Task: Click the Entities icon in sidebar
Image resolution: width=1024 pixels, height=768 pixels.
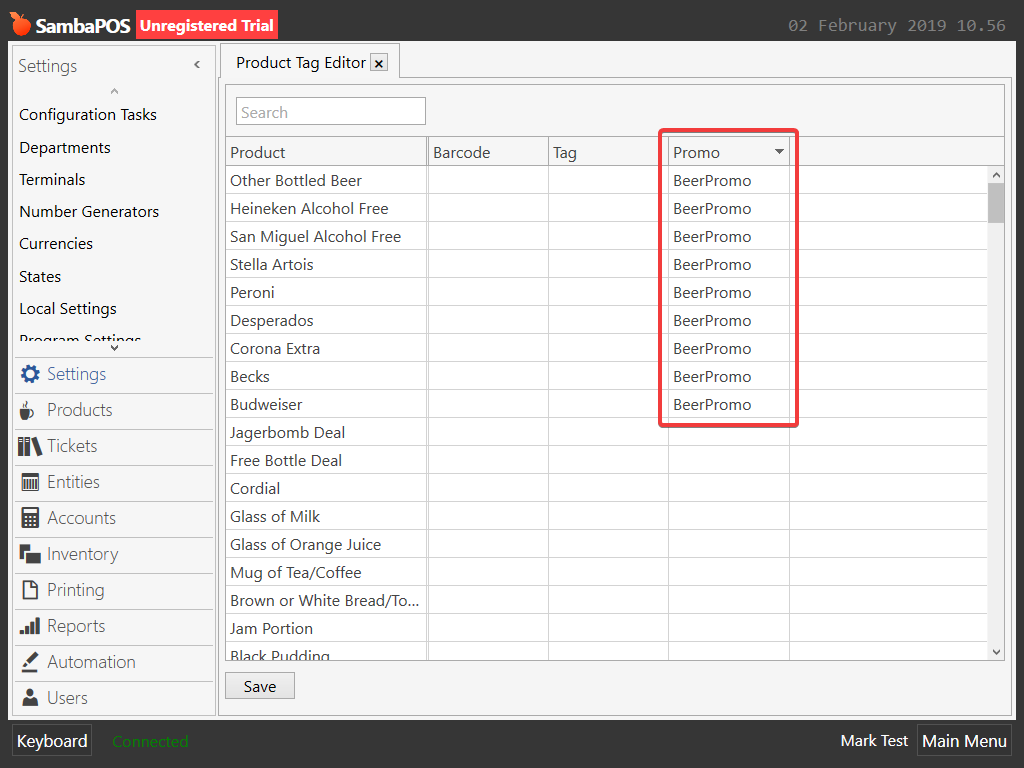Action: click(30, 482)
